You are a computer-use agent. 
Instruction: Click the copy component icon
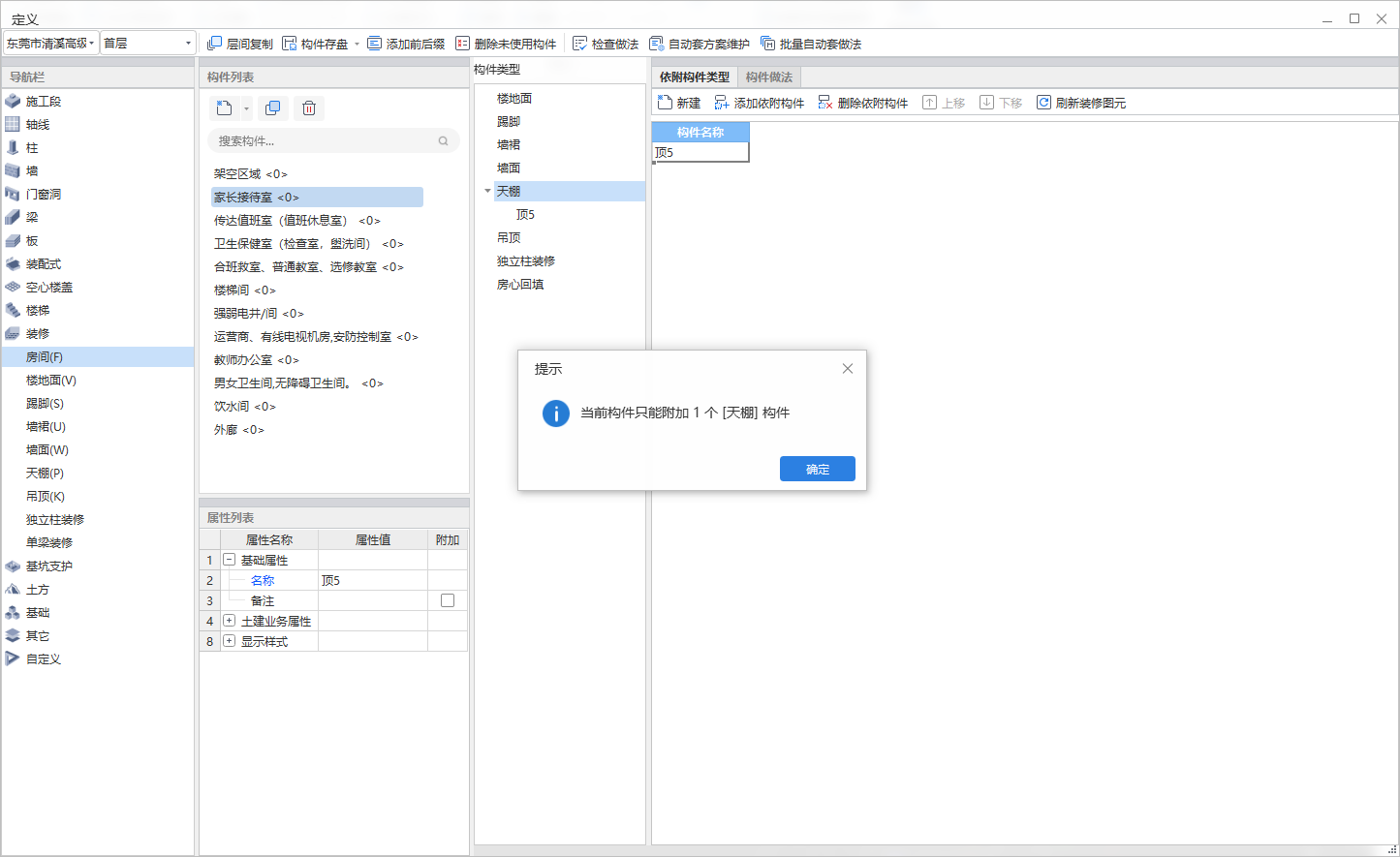tap(273, 108)
